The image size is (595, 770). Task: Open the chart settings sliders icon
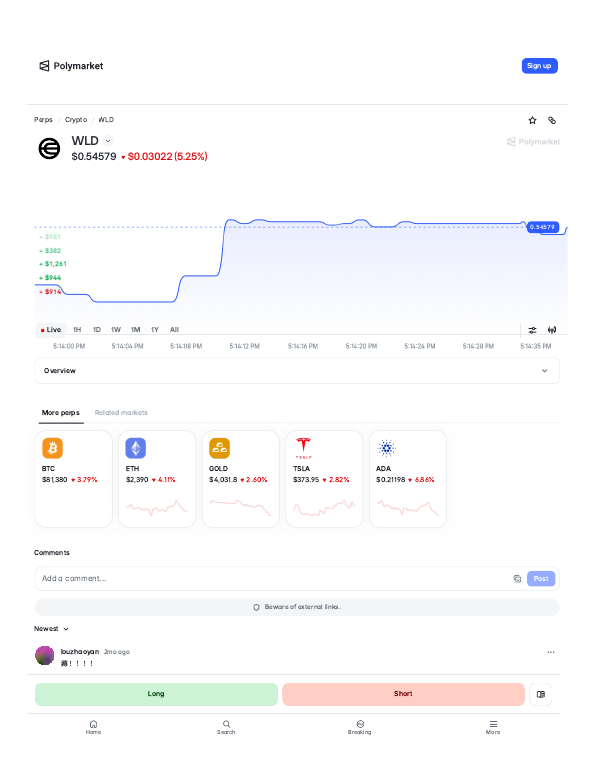click(x=532, y=330)
